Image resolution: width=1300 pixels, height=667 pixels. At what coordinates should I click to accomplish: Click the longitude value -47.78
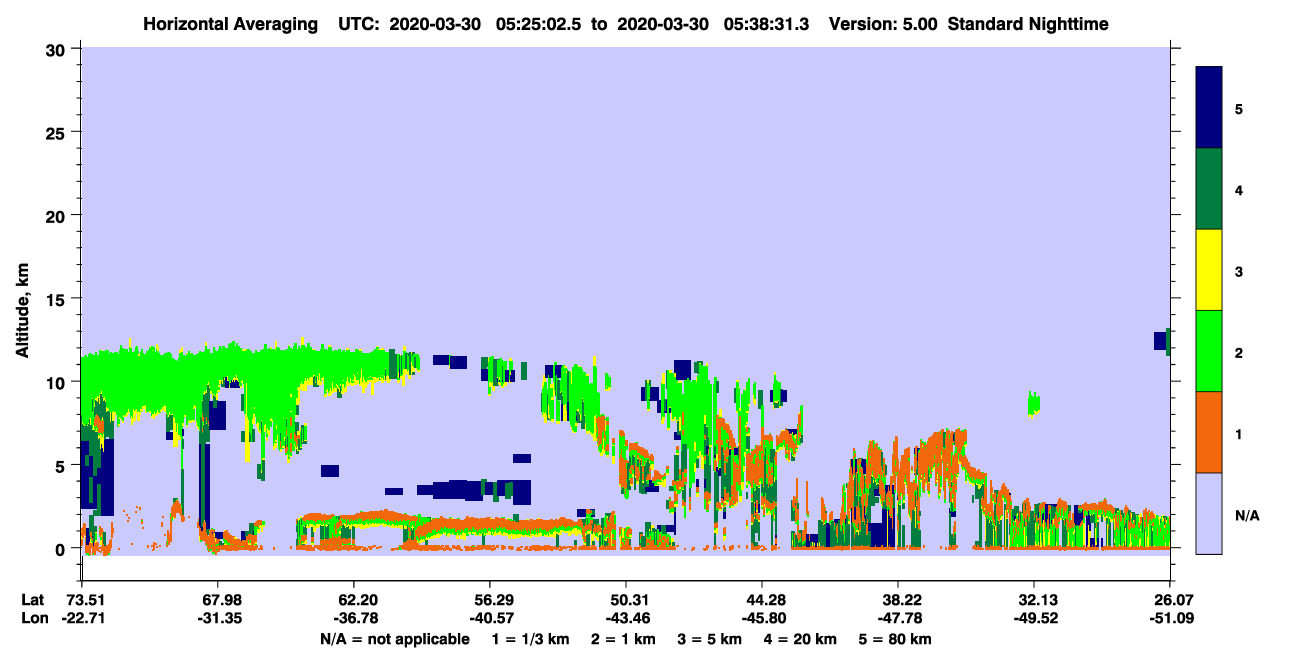point(898,618)
